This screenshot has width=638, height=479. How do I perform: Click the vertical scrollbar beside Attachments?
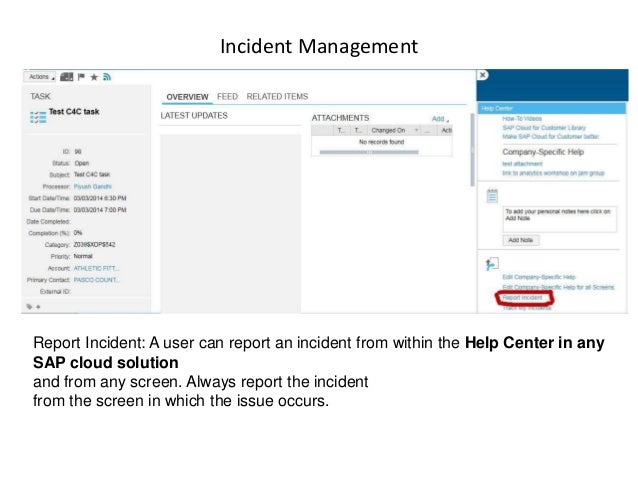click(x=472, y=150)
